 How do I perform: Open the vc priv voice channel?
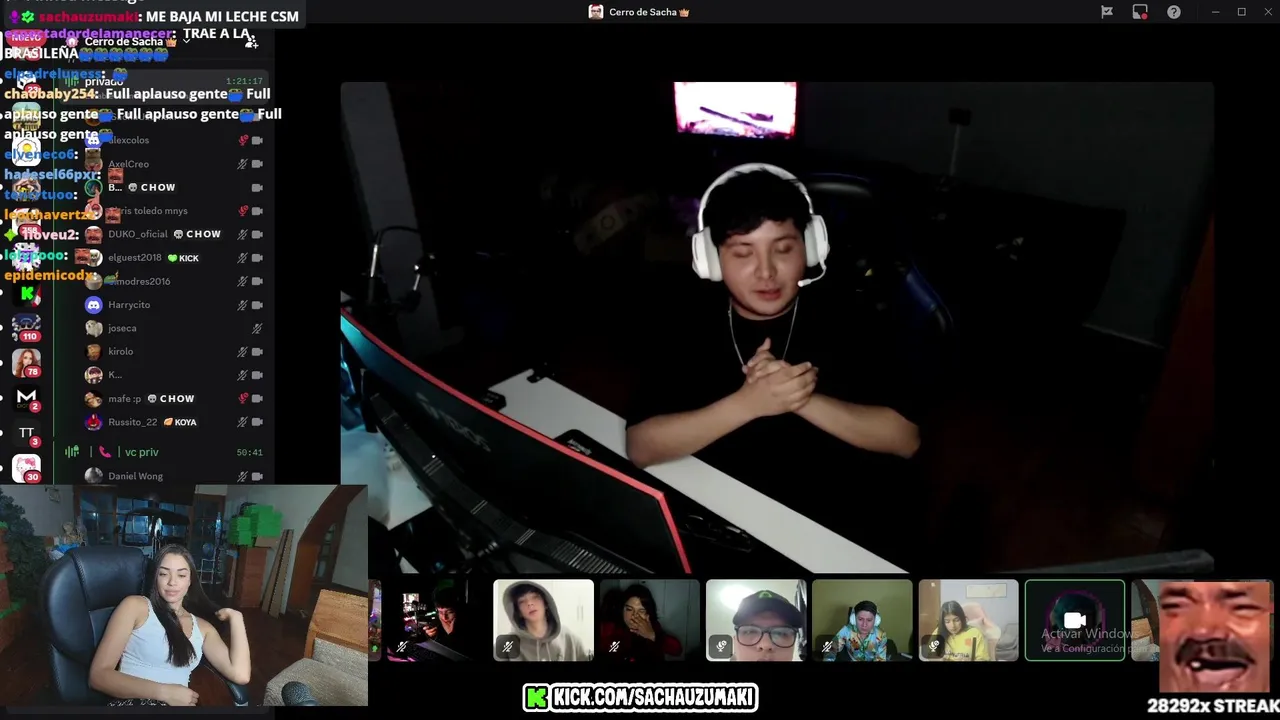click(163, 452)
